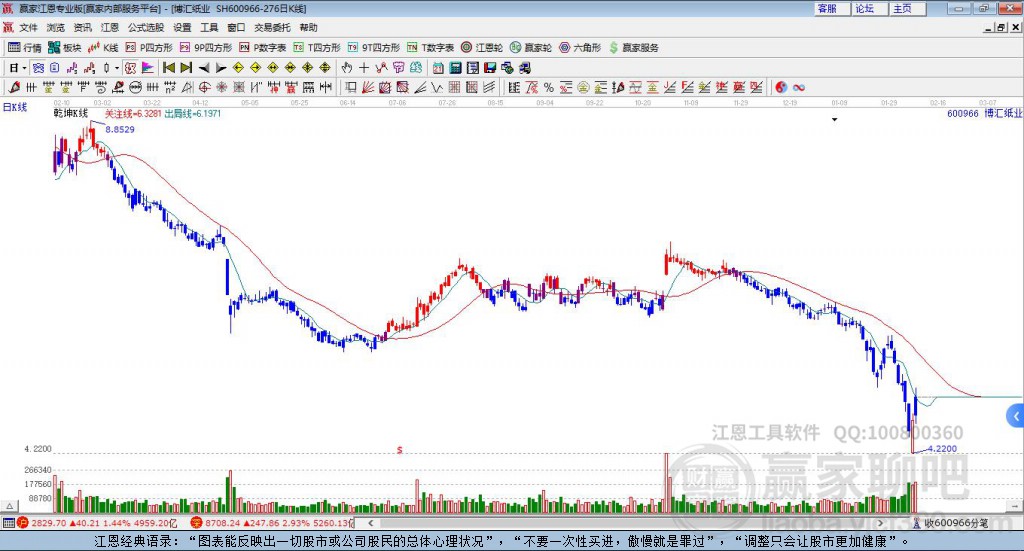Select the Gann fan lines tool
1024x551 pixels.
[368, 87]
